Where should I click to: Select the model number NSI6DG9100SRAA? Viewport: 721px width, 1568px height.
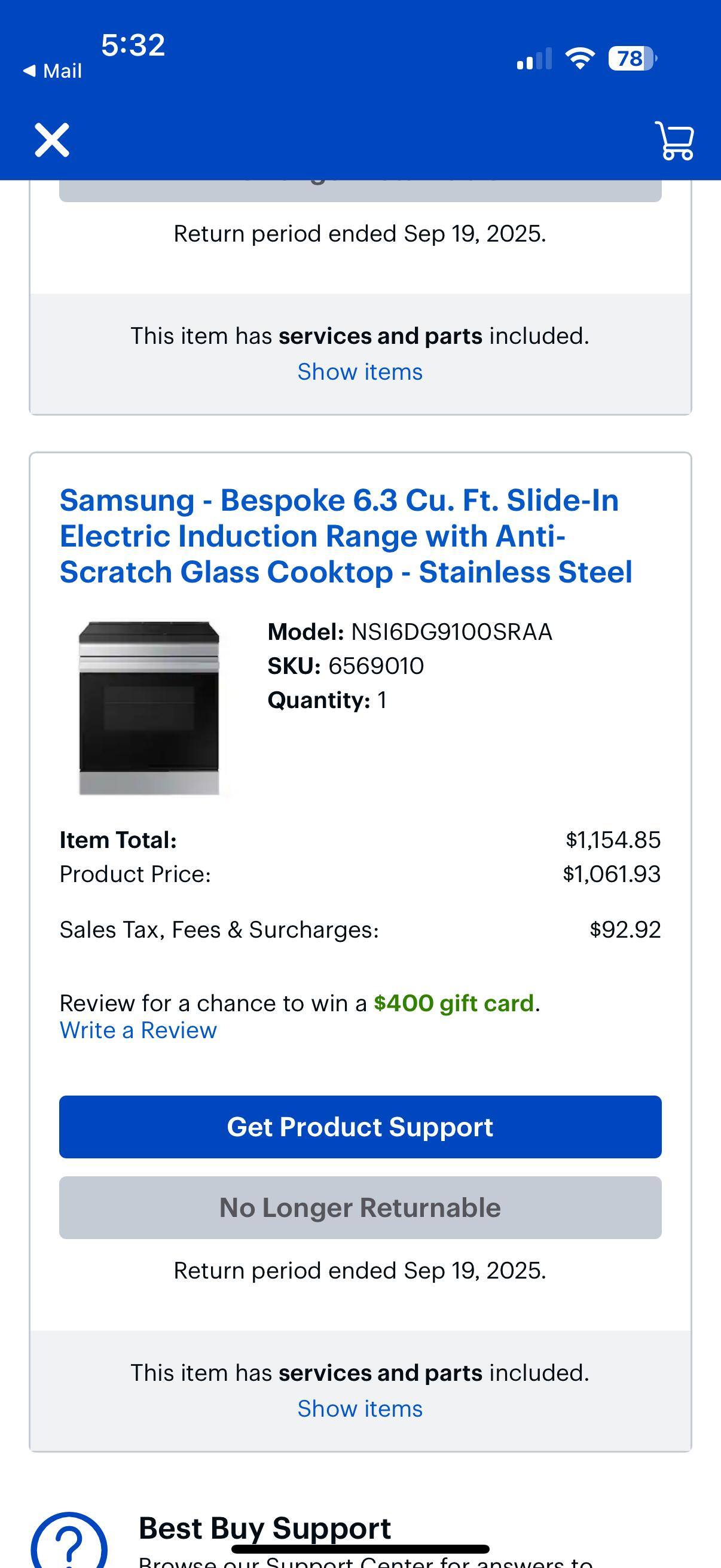[453, 632]
